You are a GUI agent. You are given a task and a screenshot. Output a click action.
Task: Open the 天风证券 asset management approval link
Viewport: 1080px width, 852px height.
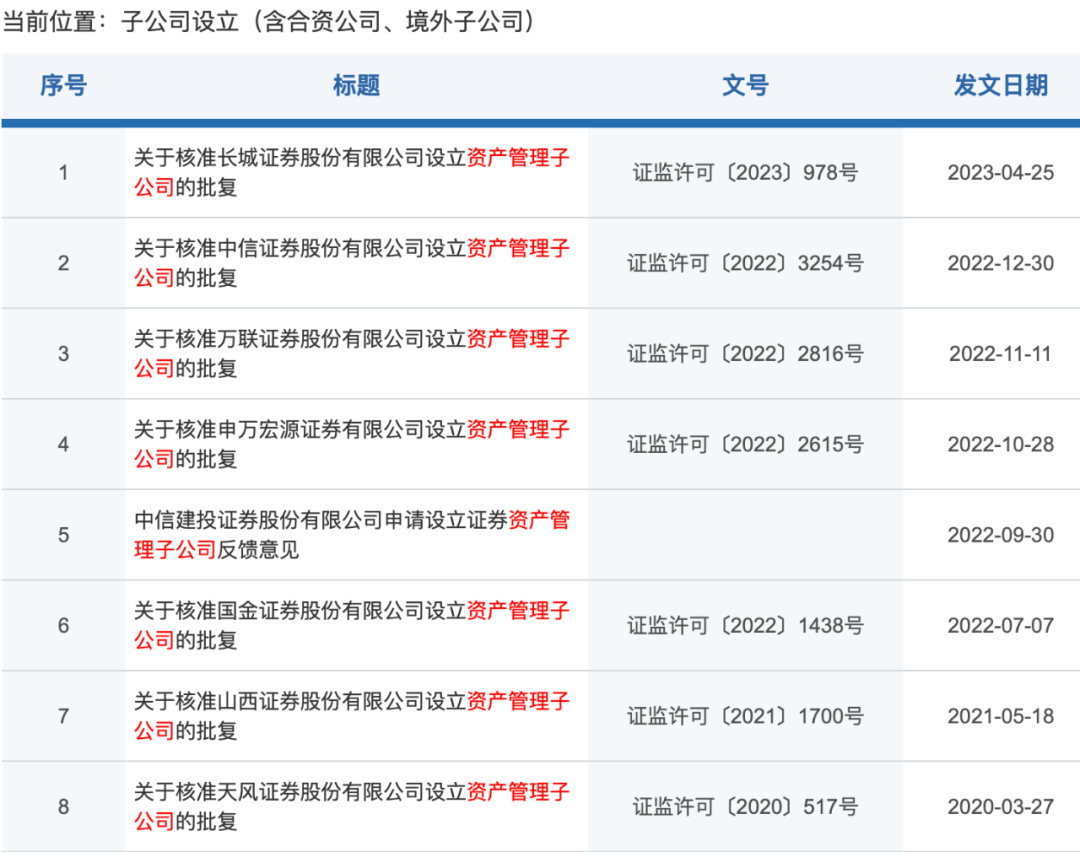pos(352,807)
